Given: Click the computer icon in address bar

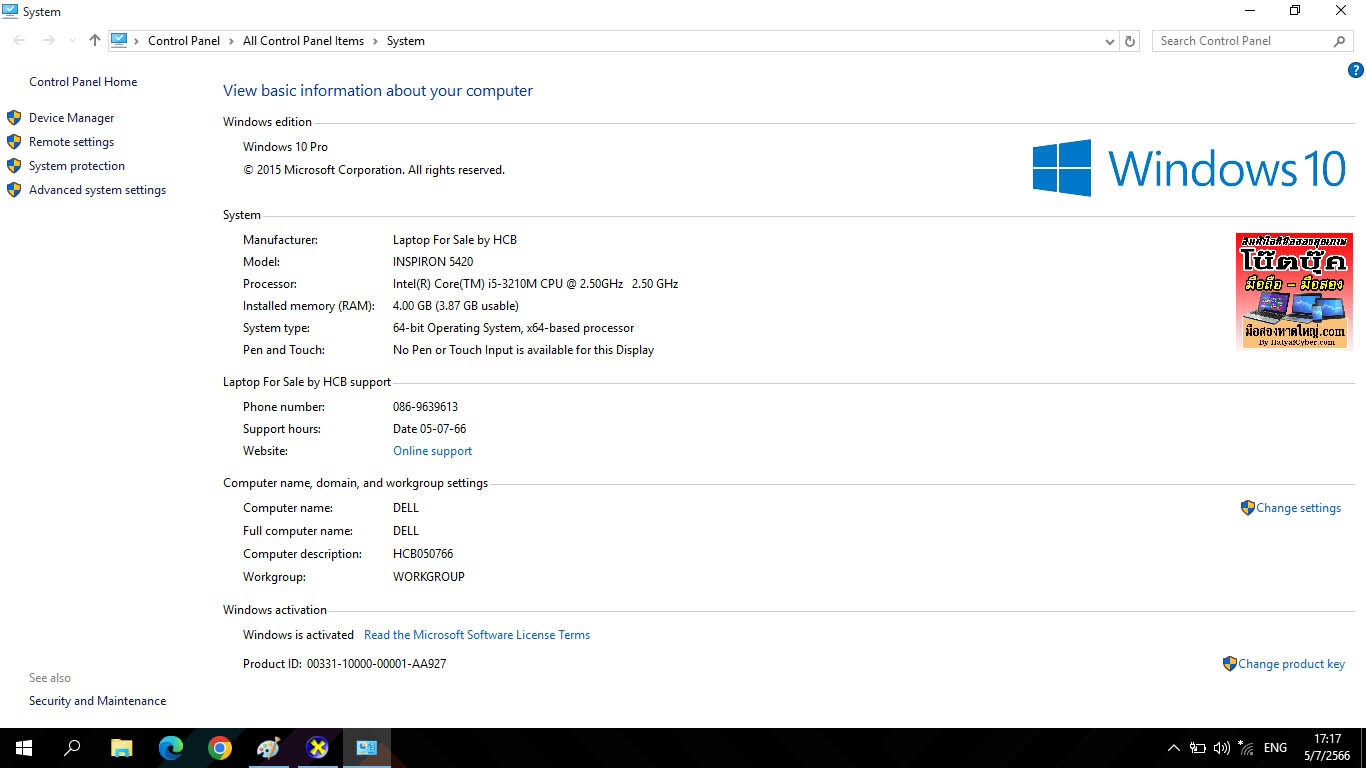Looking at the screenshot, I should (119, 41).
